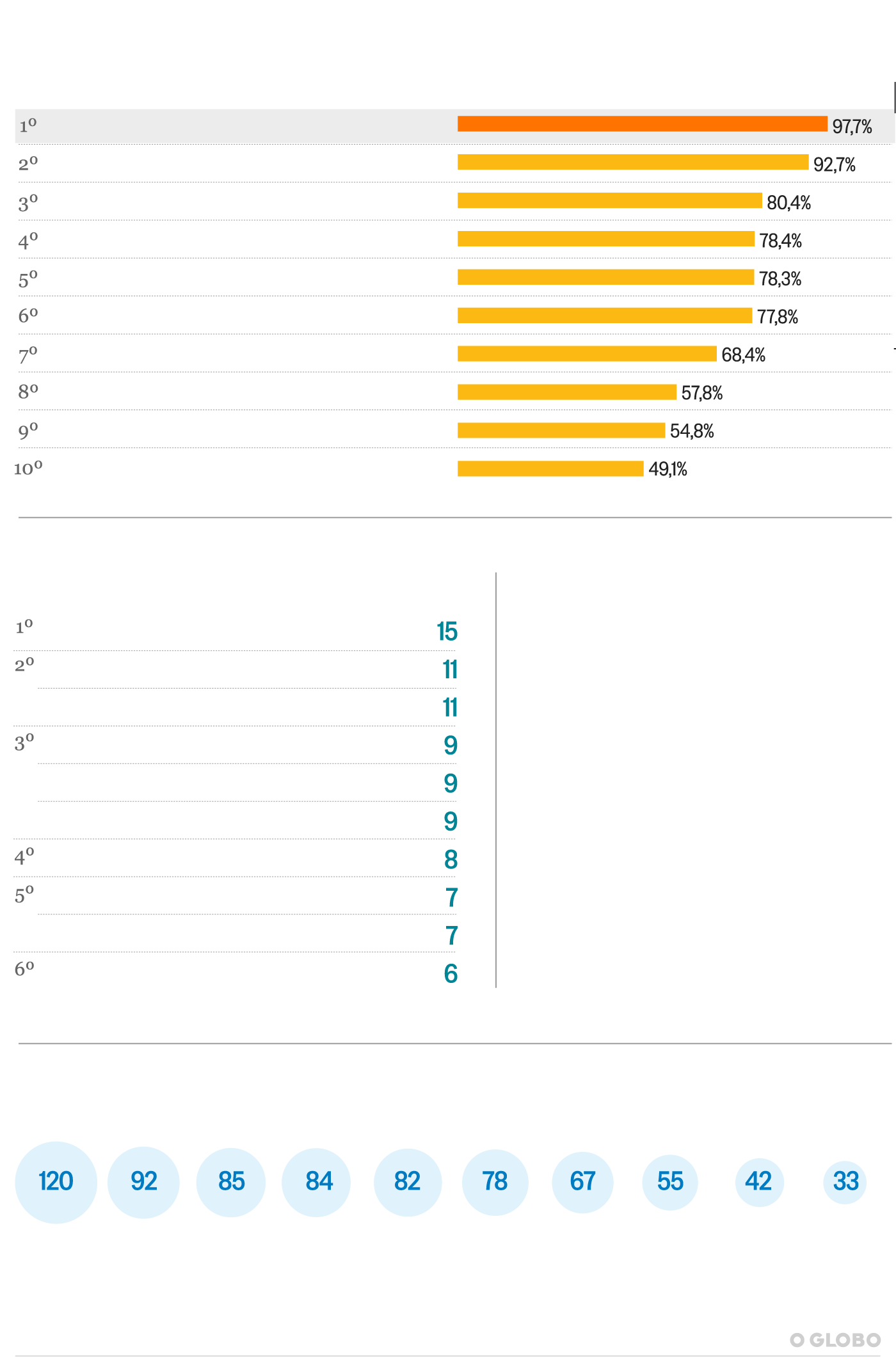Click the O Globo logo
This screenshot has width=896, height=1372.
[x=835, y=1340]
